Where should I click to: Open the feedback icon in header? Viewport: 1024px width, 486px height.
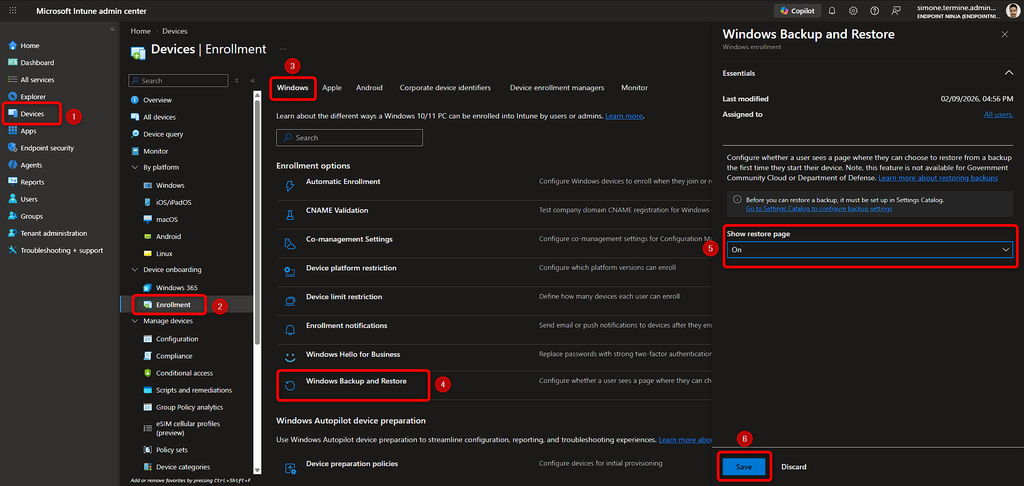tap(896, 11)
